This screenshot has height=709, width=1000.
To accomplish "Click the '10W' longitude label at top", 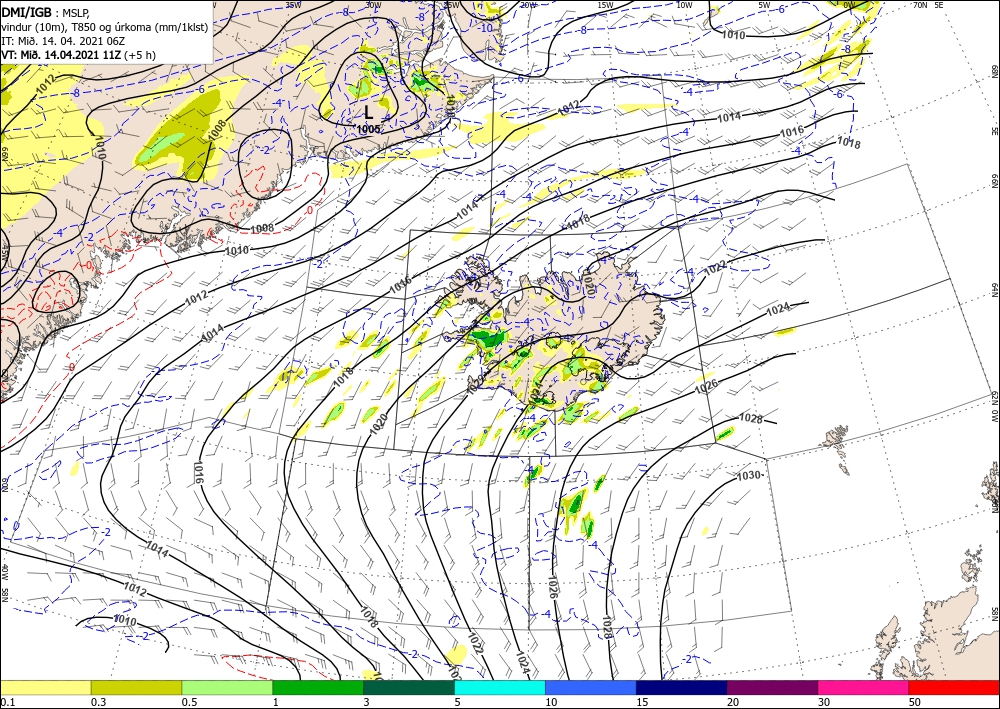I will click(x=684, y=5).
